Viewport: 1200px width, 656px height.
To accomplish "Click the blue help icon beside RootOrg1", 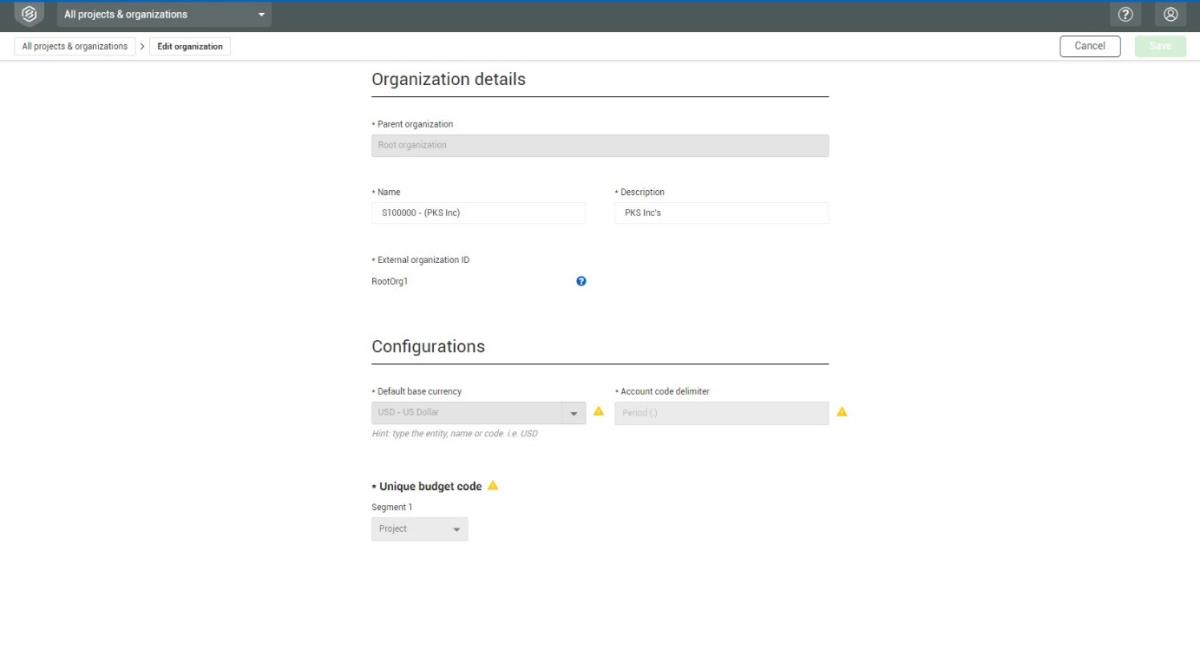I will (581, 282).
